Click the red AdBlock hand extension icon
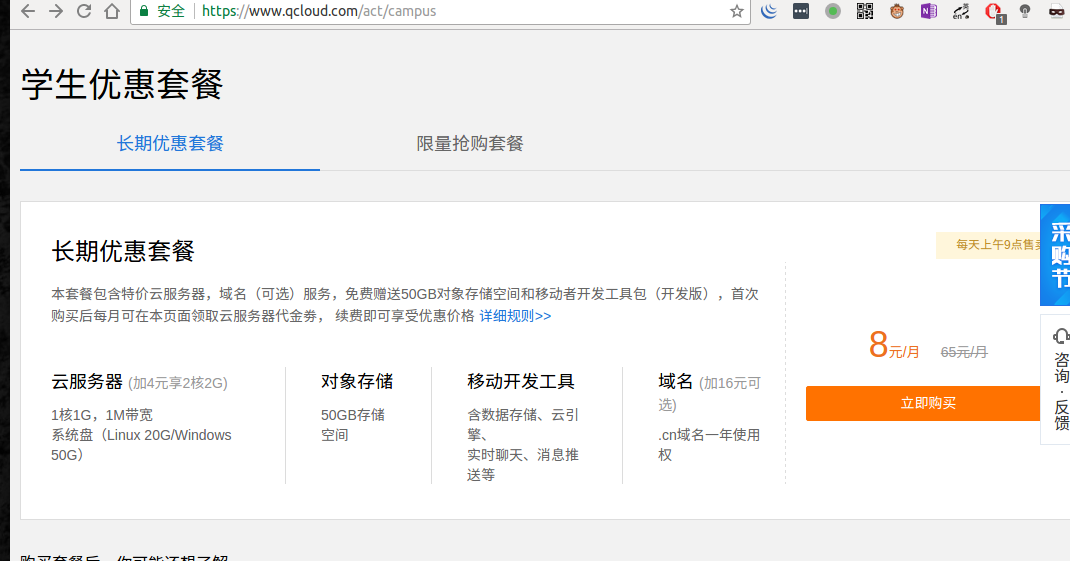This screenshot has width=1070, height=561. pos(993,12)
